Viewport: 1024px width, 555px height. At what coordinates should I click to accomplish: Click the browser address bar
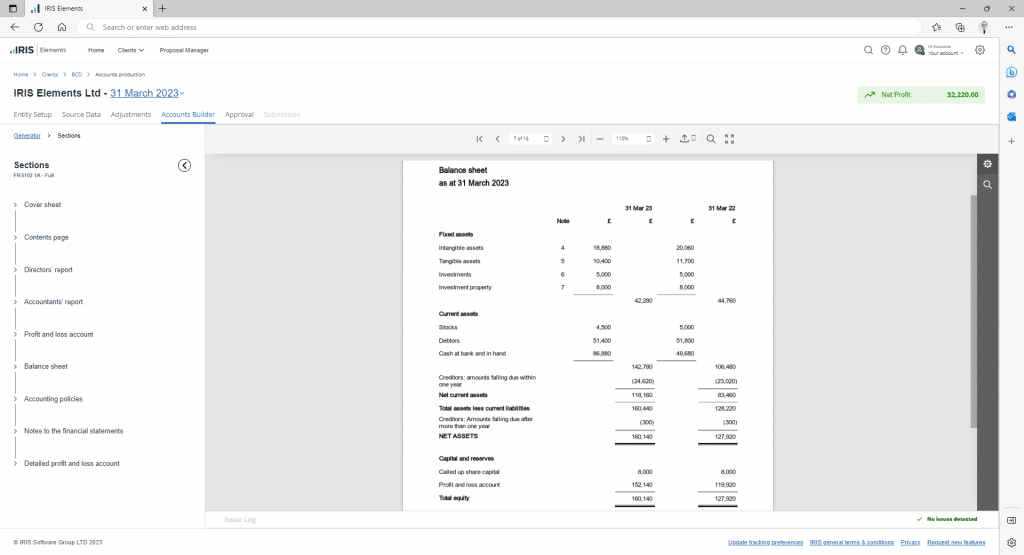pos(500,27)
